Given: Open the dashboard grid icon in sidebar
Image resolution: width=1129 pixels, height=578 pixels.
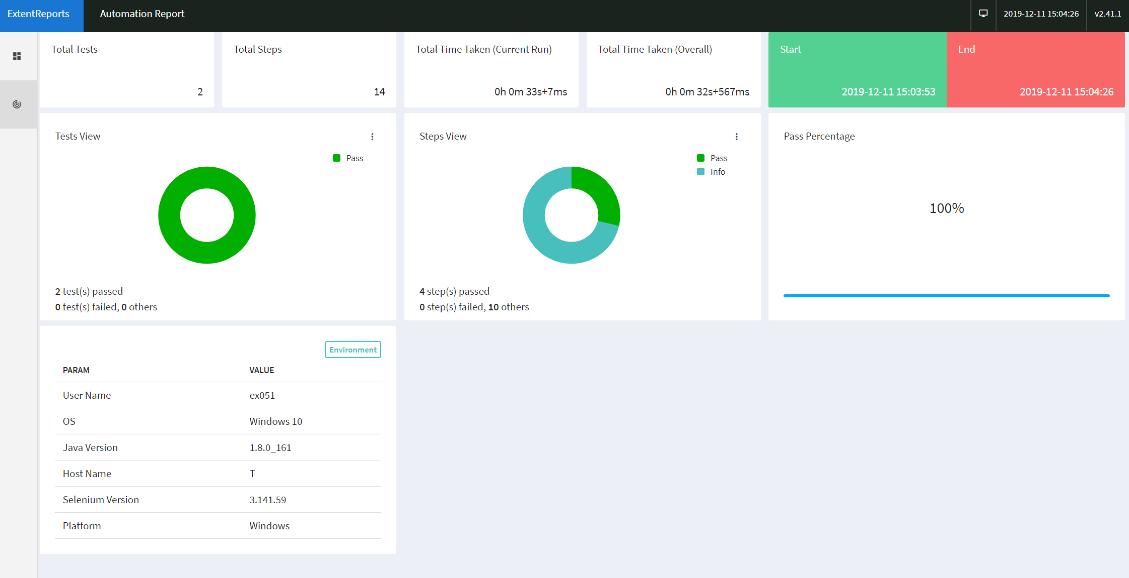Looking at the screenshot, I should click(17, 56).
